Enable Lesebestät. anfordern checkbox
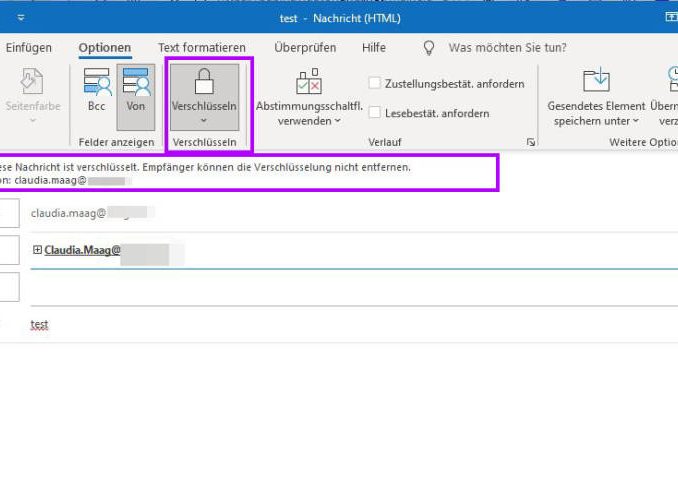Image resolution: width=678 pixels, height=491 pixels. pos(375,113)
